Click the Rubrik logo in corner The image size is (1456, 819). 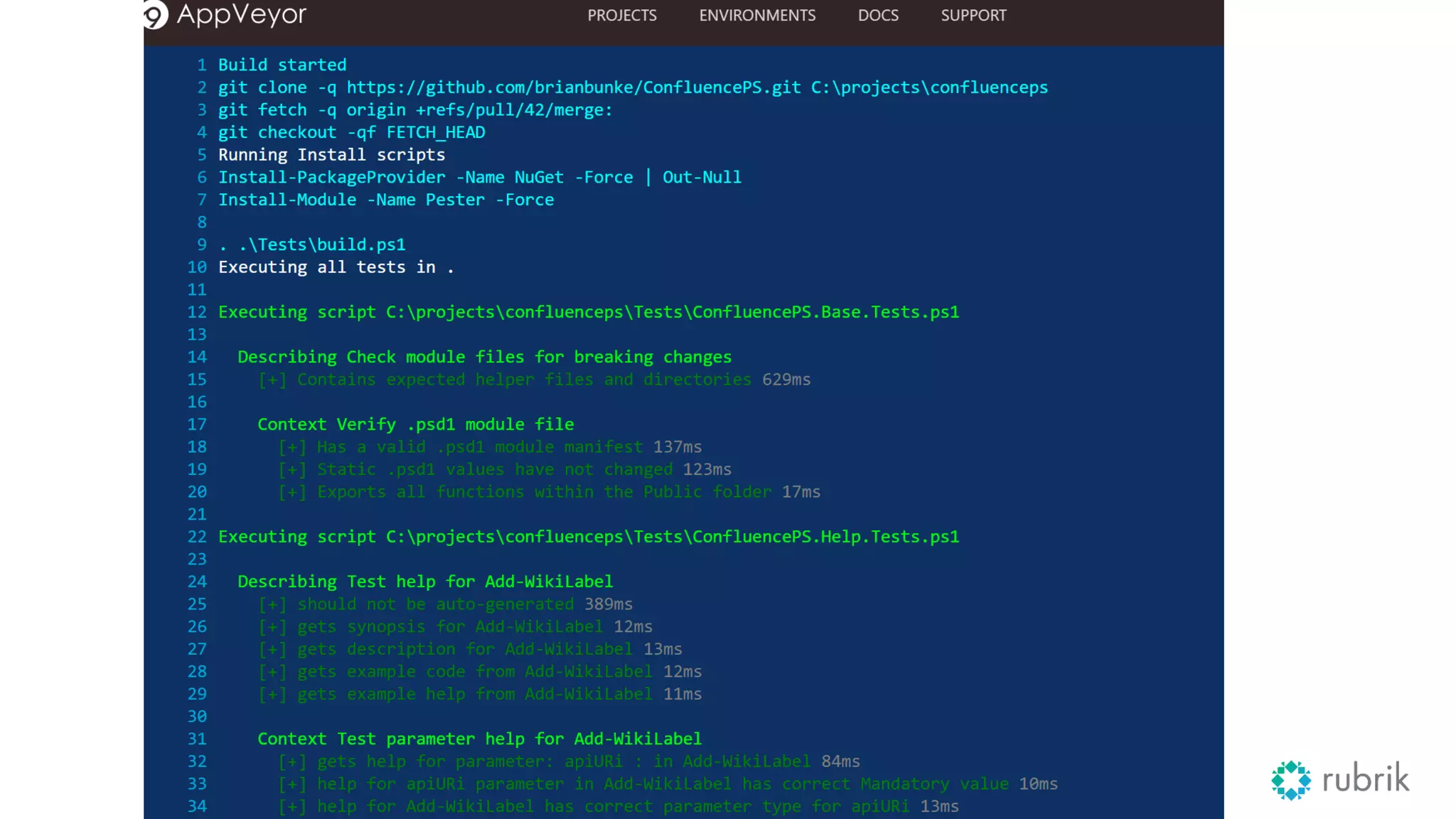click(x=1340, y=780)
